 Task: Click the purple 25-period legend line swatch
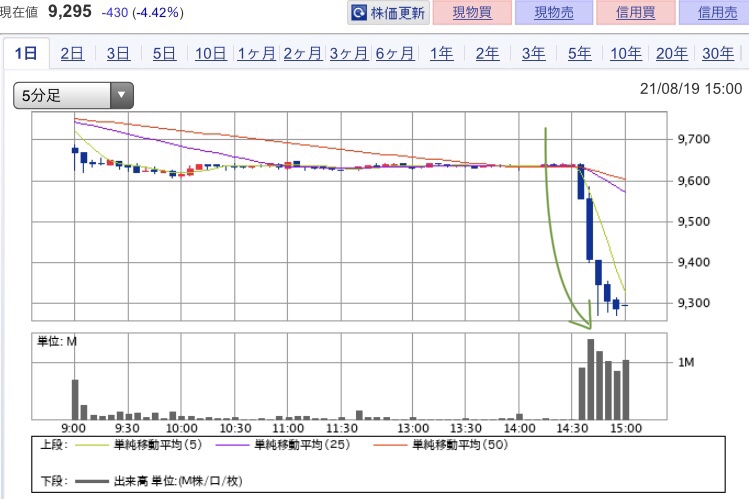point(233,446)
